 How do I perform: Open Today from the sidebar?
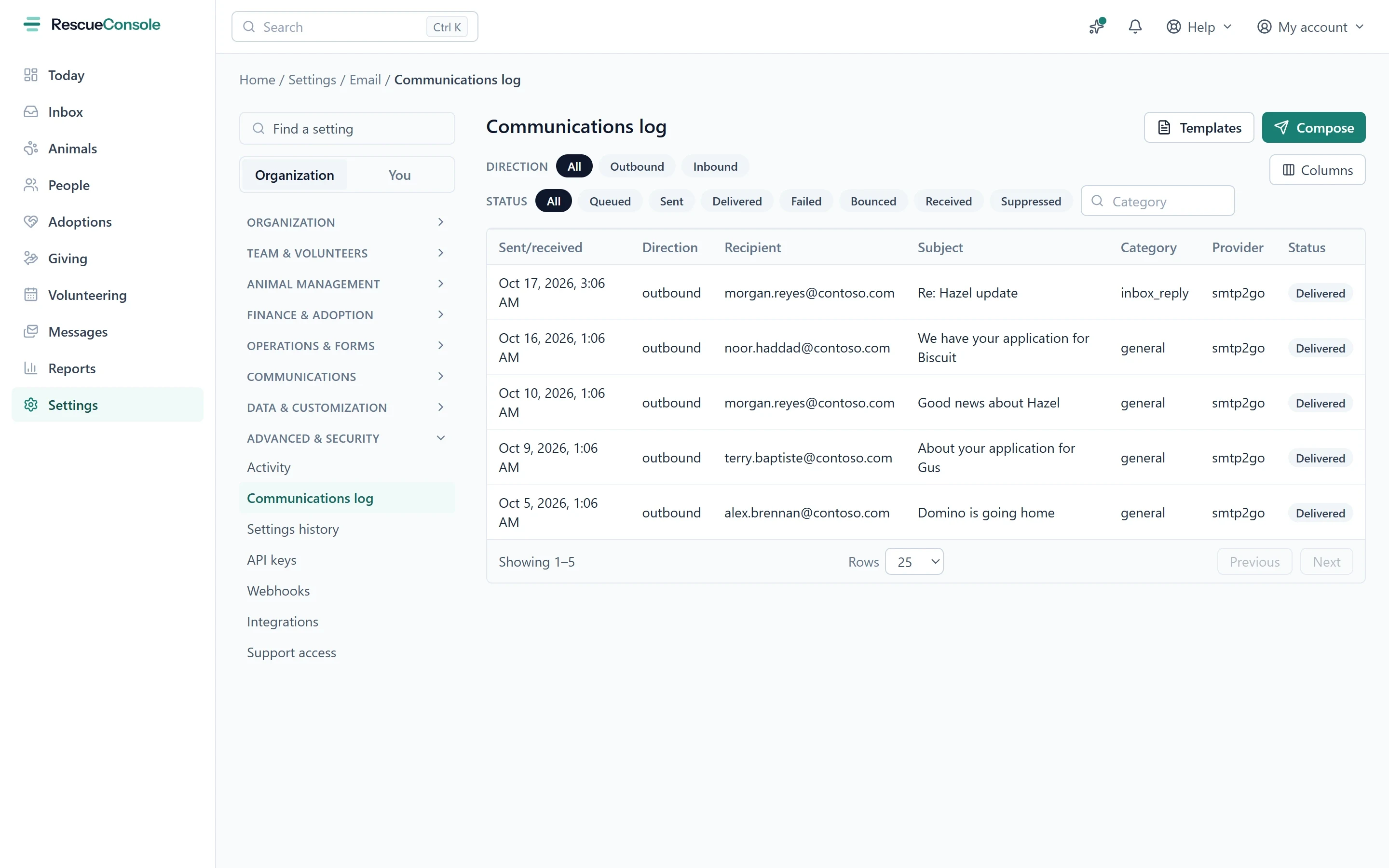pyautogui.click(x=108, y=75)
